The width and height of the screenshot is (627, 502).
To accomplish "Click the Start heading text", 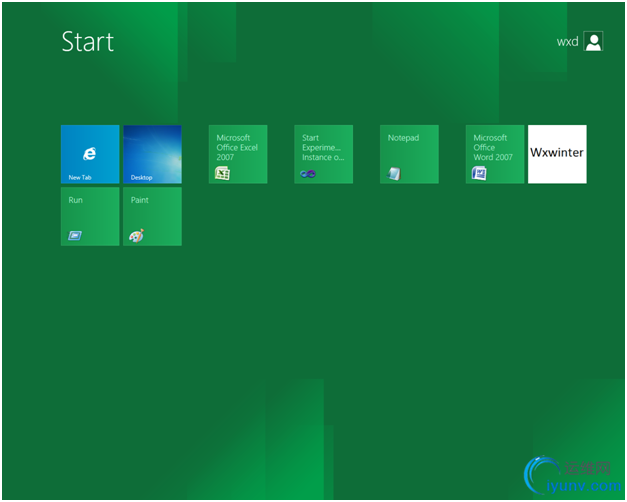I will click(x=88, y=42).
